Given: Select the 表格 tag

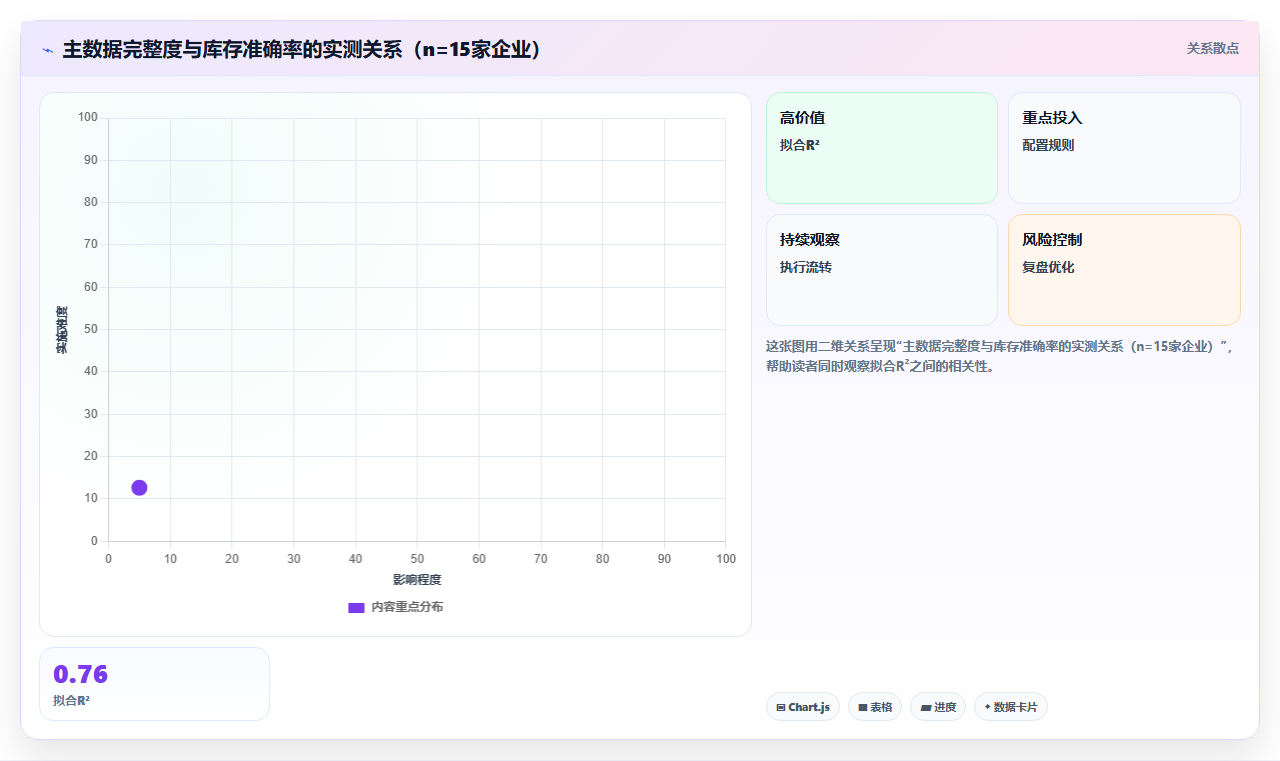Looking at the screenshot, I should [x=875, y=707].
